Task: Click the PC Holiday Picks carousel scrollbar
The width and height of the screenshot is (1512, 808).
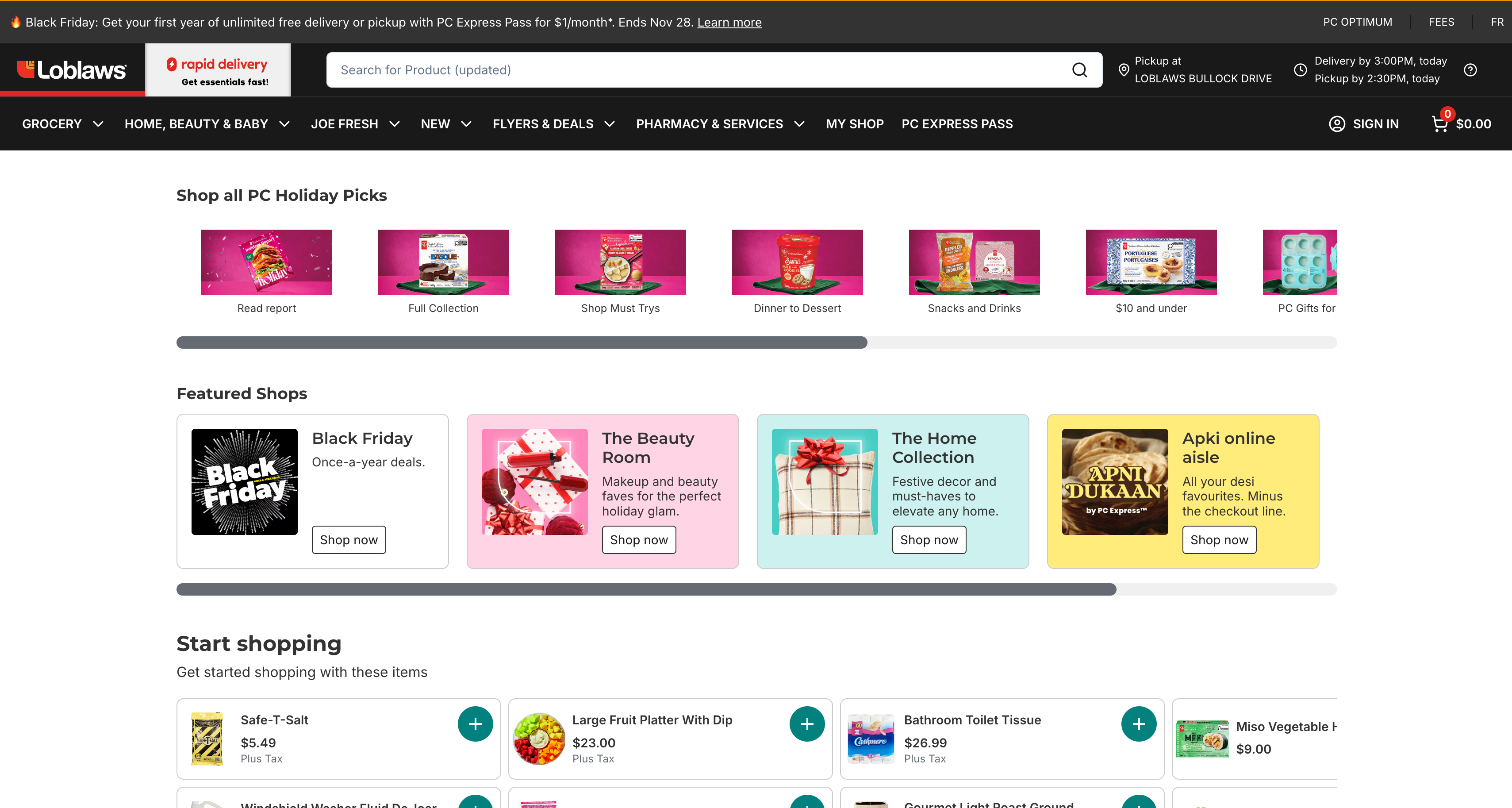Action: click(x=756, y=342)
